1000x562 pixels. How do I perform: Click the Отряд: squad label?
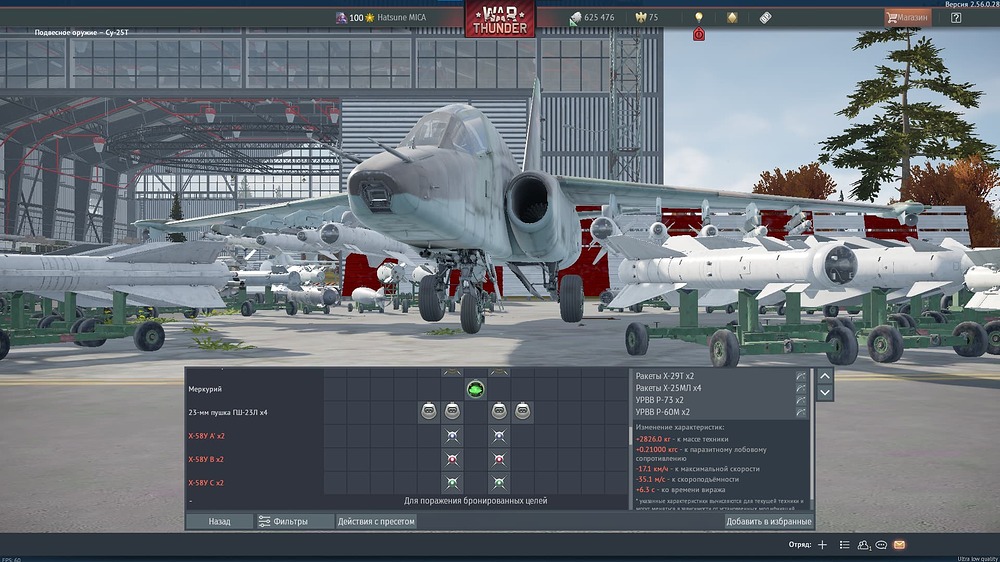click(800, 545)
